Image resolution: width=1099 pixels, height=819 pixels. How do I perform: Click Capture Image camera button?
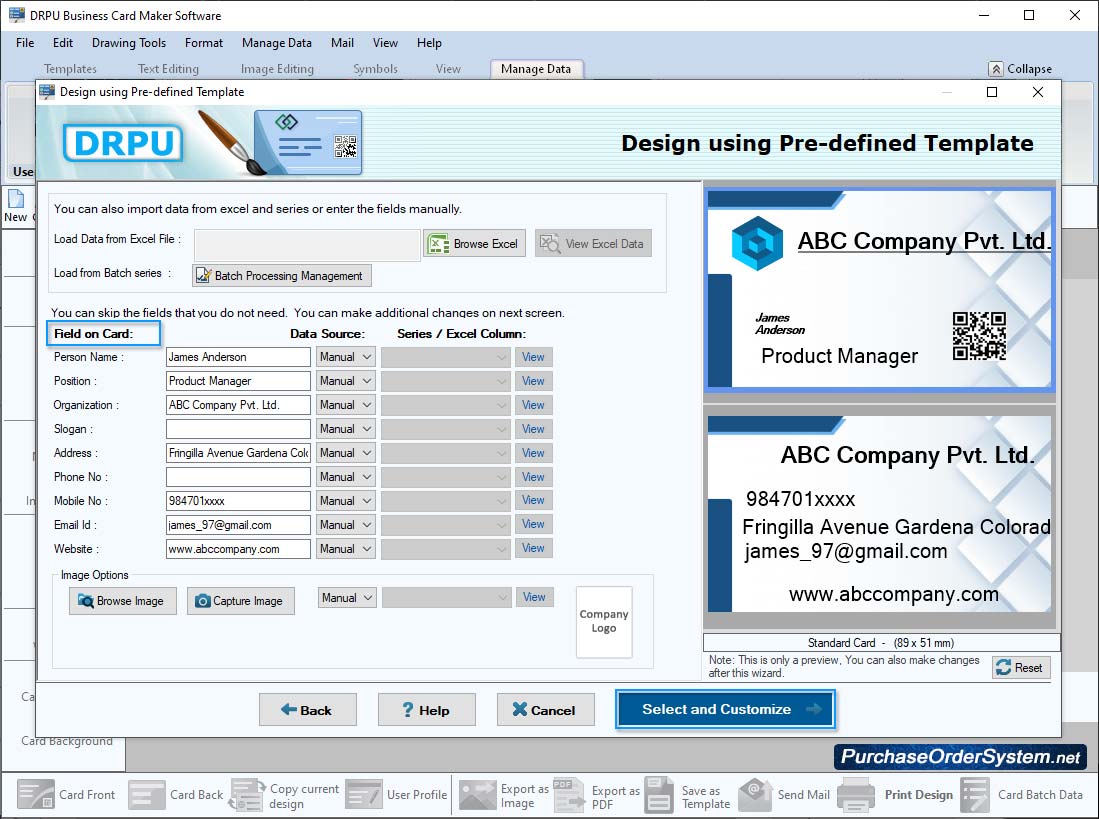[240, 600]
